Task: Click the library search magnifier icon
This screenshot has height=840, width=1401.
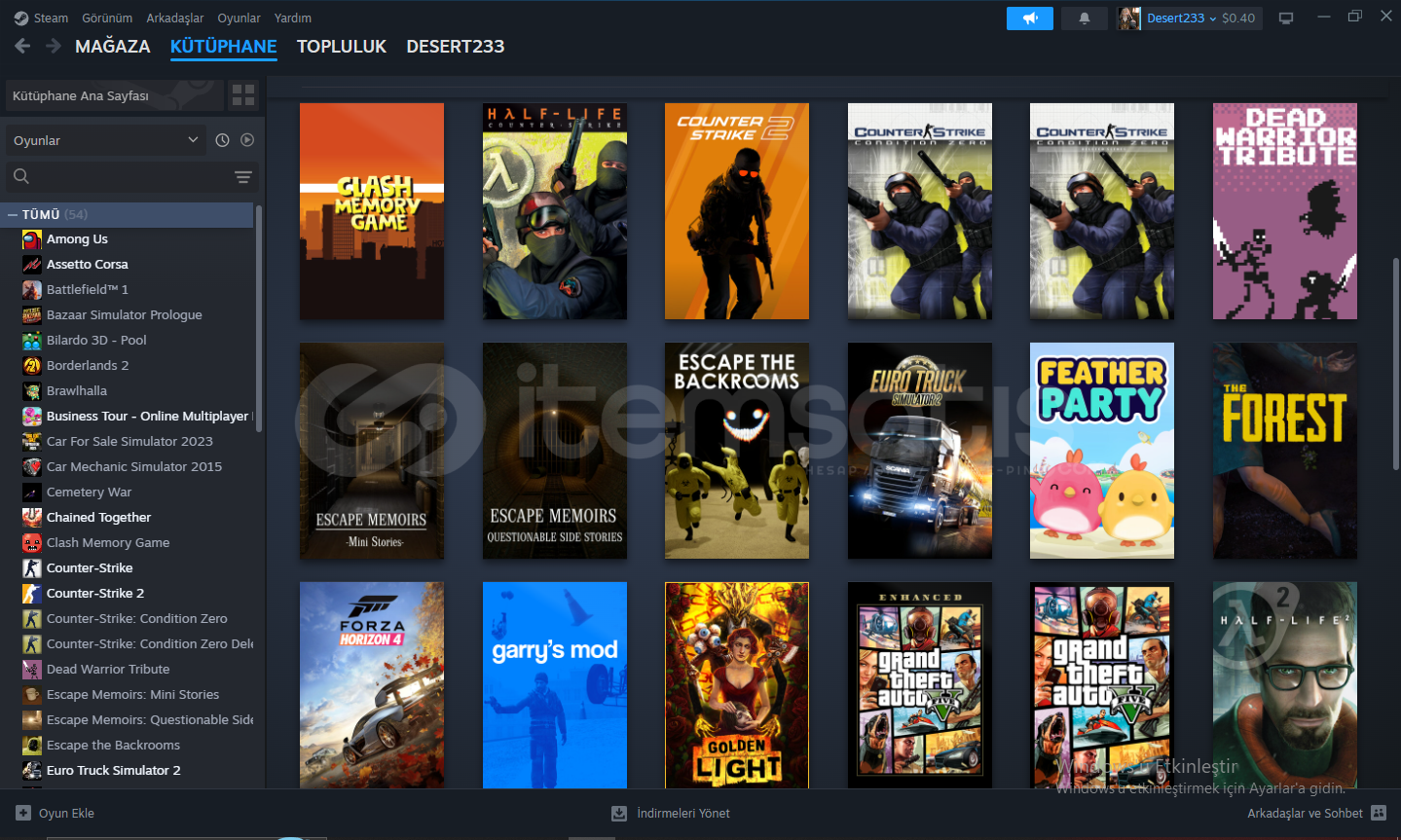Action: point(21,176)
